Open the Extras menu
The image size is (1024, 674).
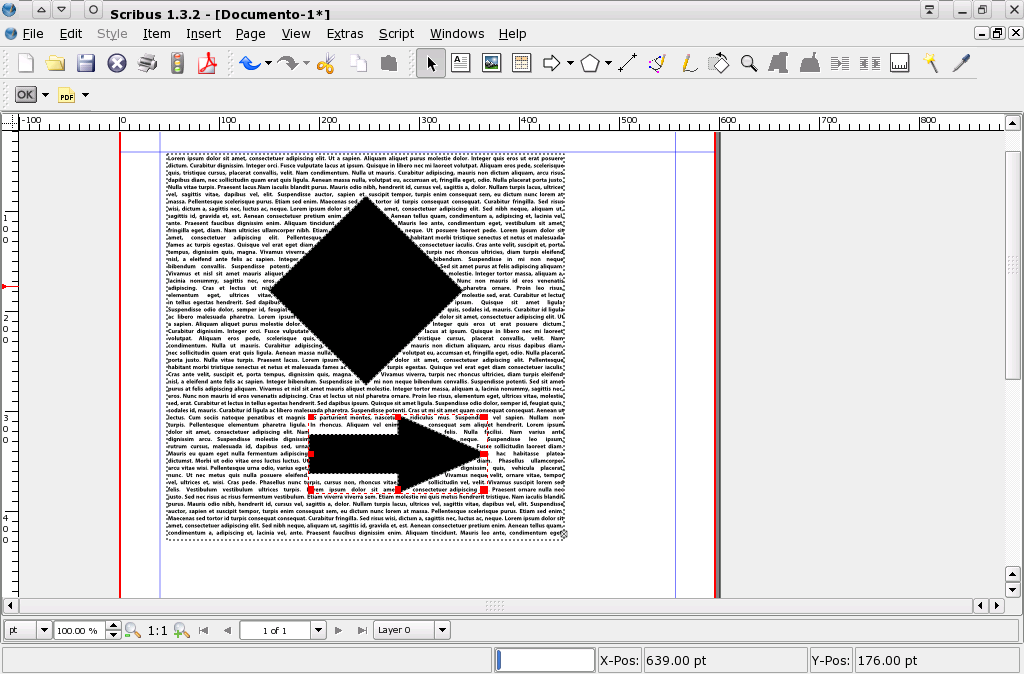pos(345,33)
